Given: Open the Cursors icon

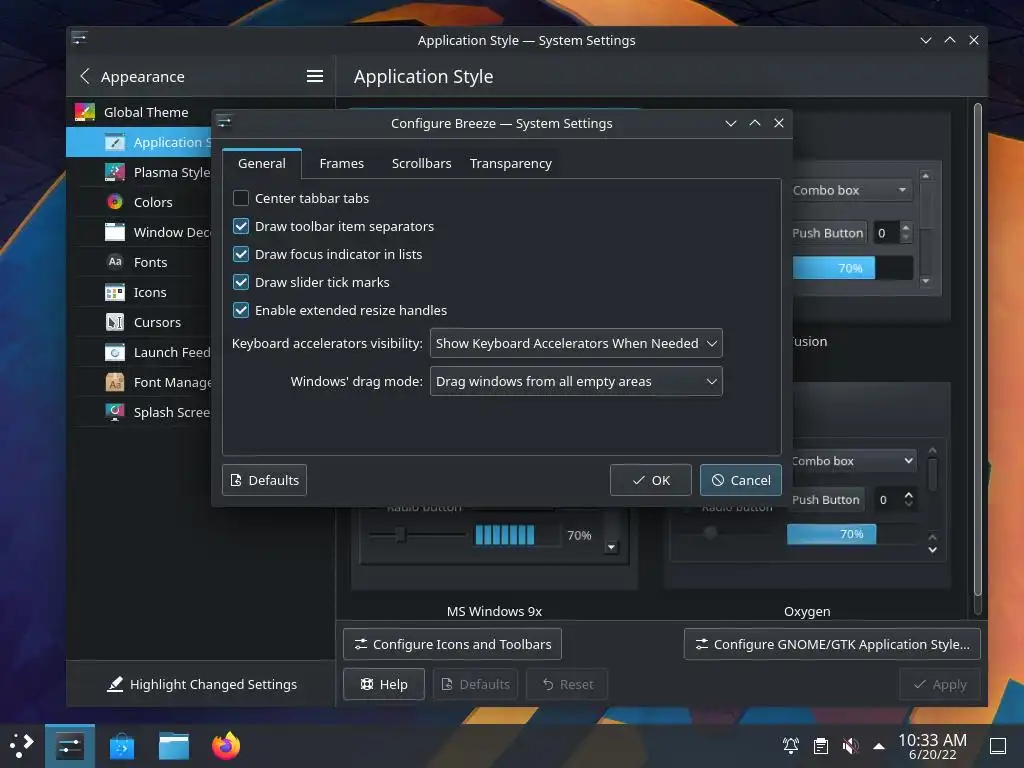Looking at the screenshot, I should (115, 322).
